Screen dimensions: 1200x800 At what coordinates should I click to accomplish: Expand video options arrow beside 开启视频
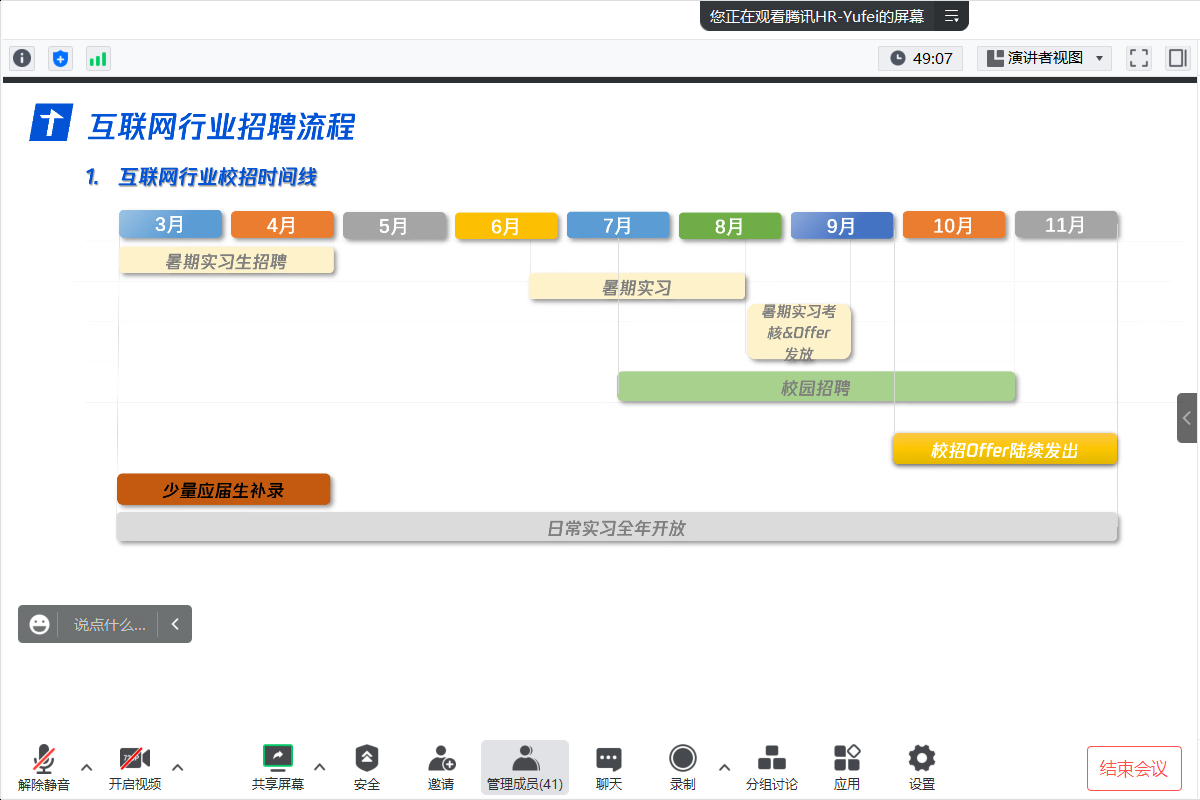pos(178,767)
